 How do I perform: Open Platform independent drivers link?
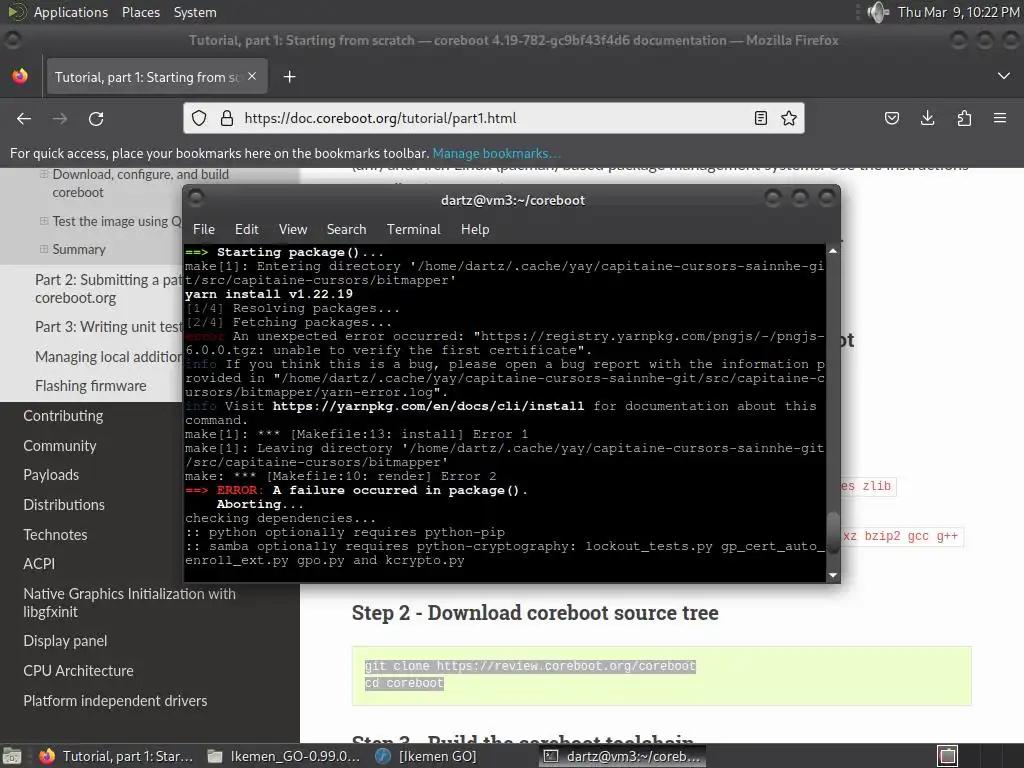(x=115, y=701)
